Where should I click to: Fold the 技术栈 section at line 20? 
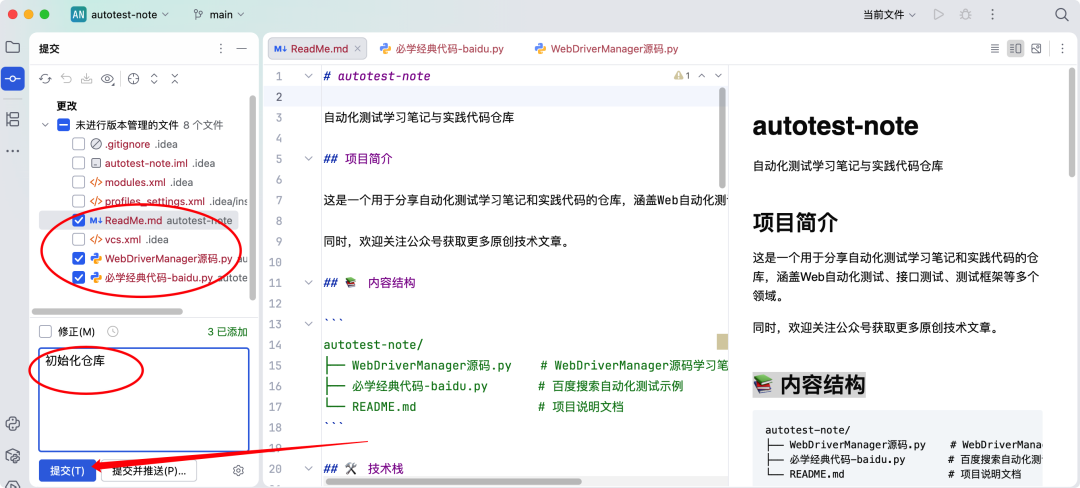309,469
